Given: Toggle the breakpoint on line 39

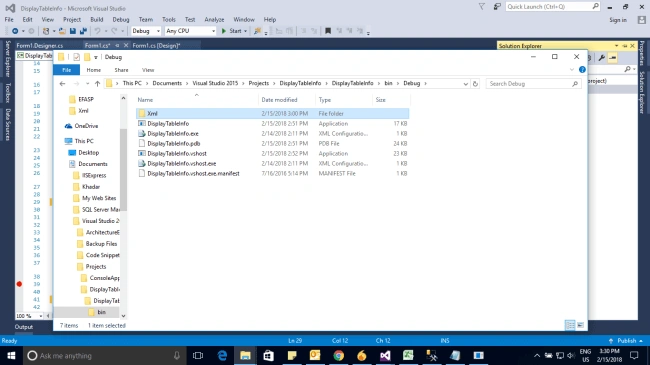Looking at the screenshot, I should (x=19, y=284).
